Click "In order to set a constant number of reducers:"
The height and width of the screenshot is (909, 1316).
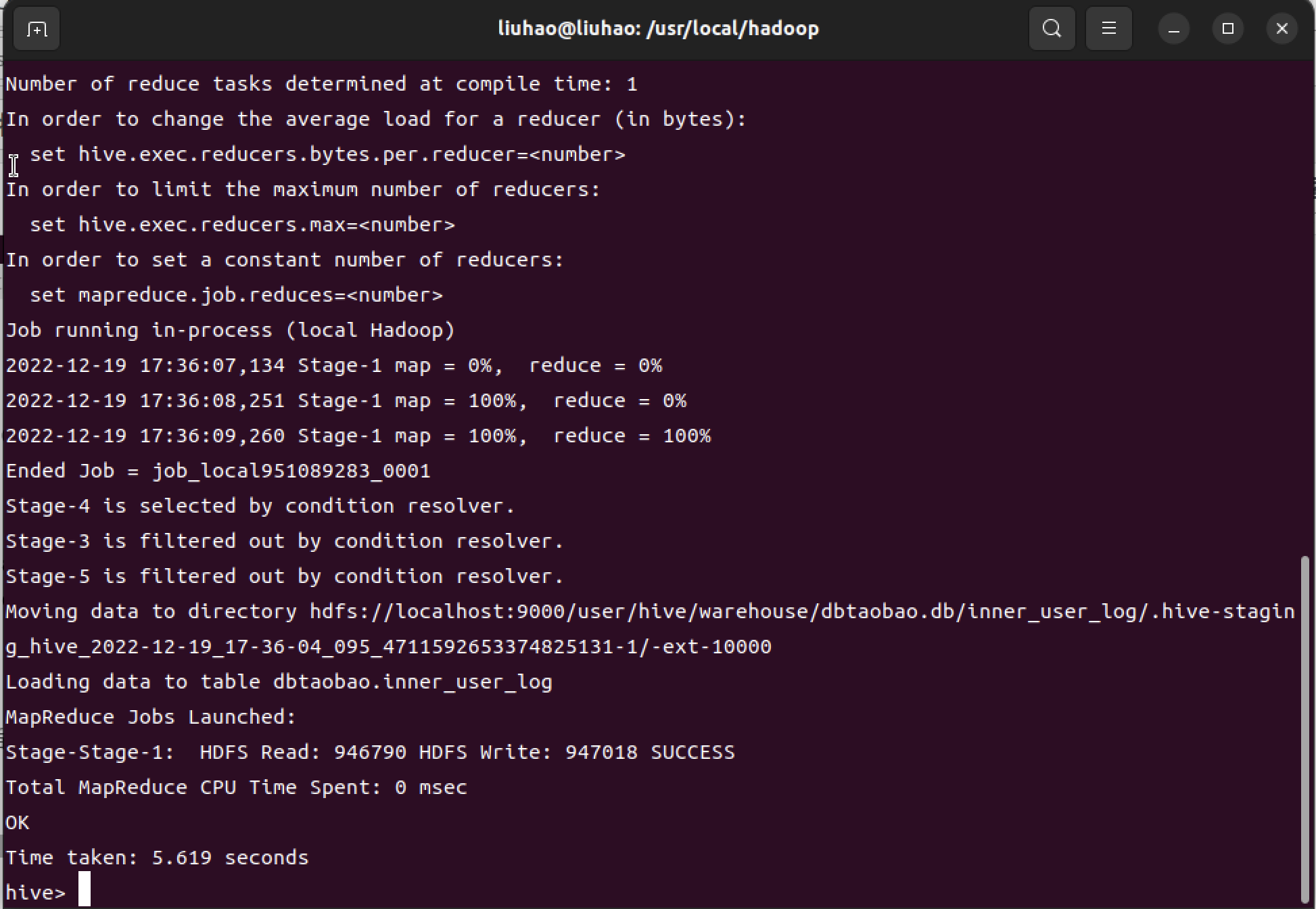[285, 260]
